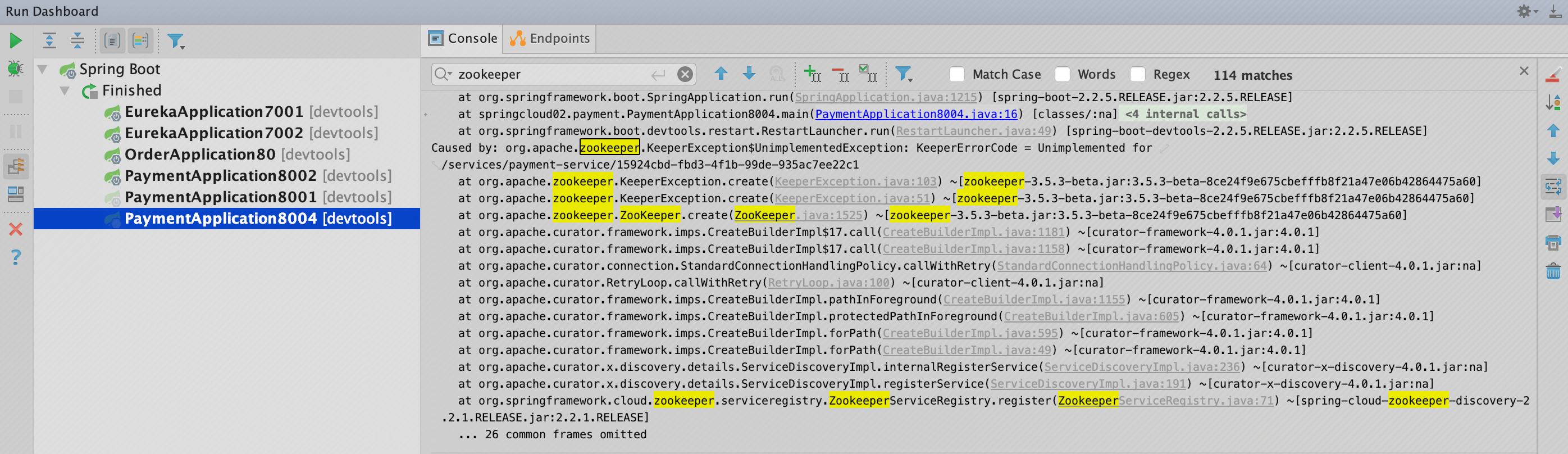
Task: Enable the Regex search checkbox
Action: (x=1137, y=74)
